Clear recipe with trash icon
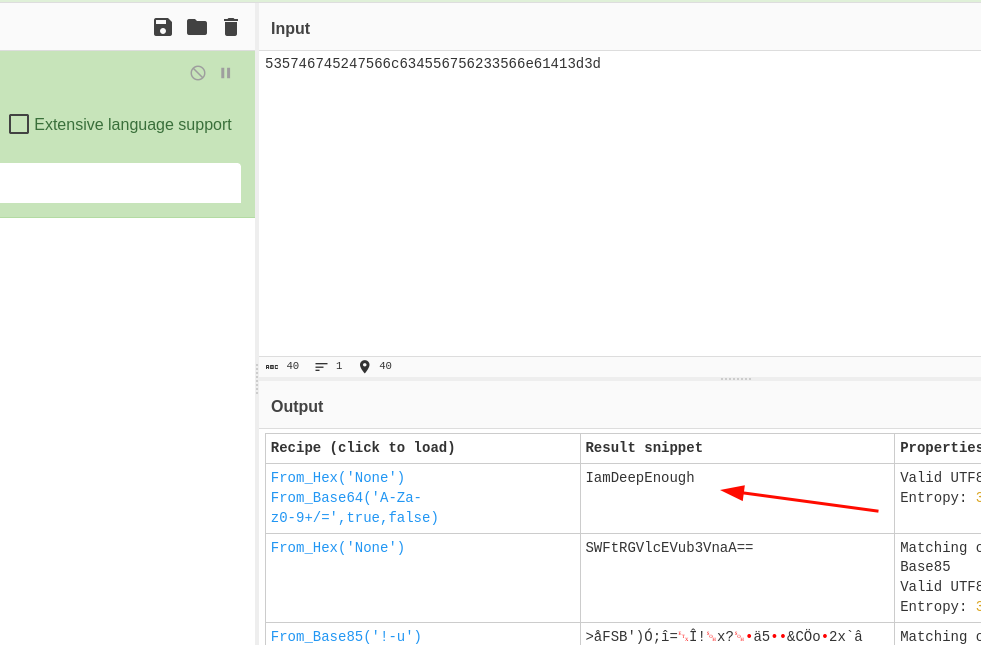Screen dimensions: 981x645 coord(231,27)
